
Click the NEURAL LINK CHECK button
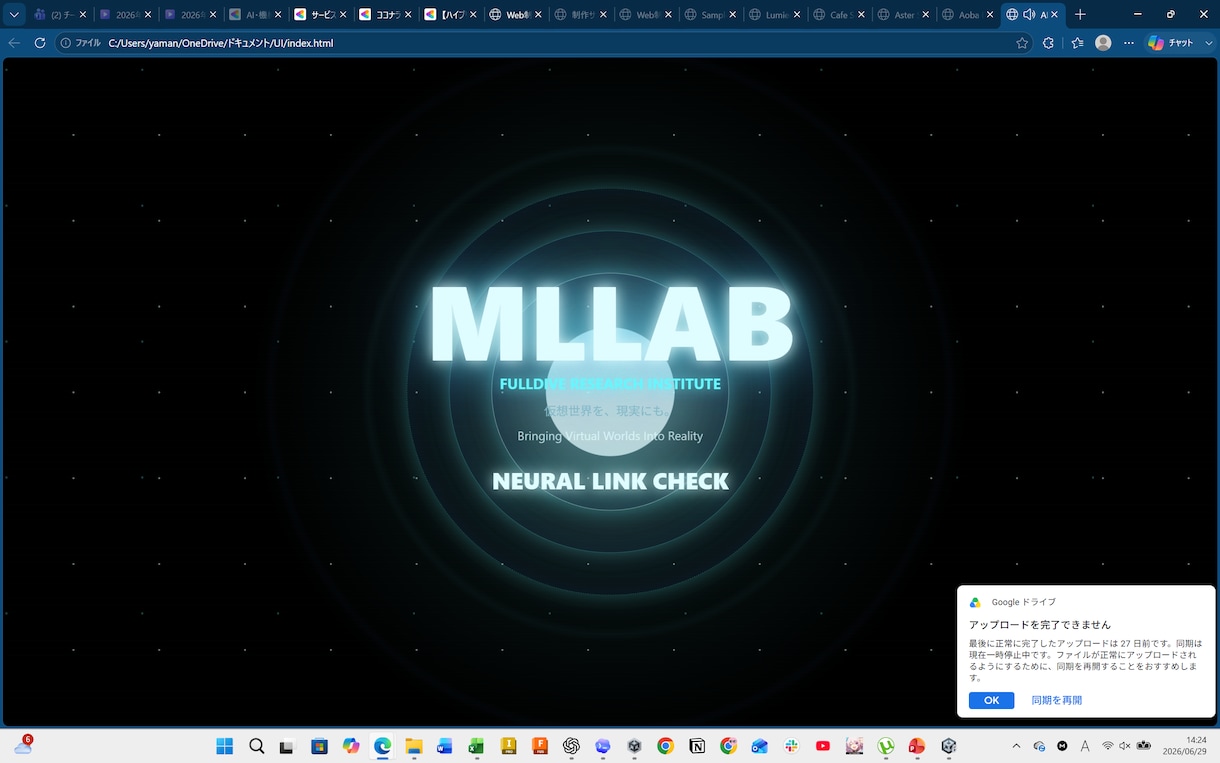610,481
